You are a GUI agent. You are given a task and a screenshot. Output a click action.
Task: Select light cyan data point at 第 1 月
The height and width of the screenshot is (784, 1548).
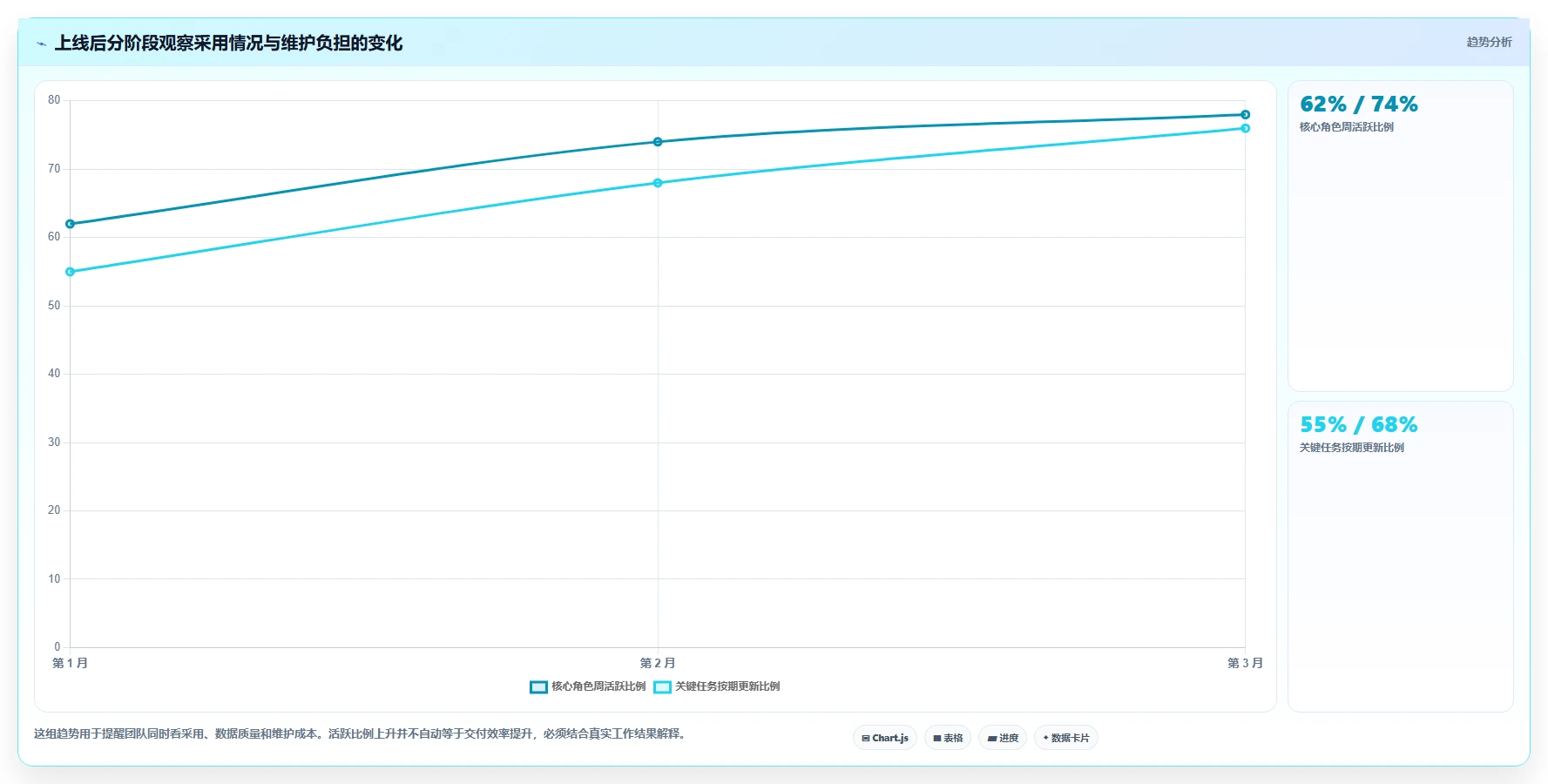point(71,272)
